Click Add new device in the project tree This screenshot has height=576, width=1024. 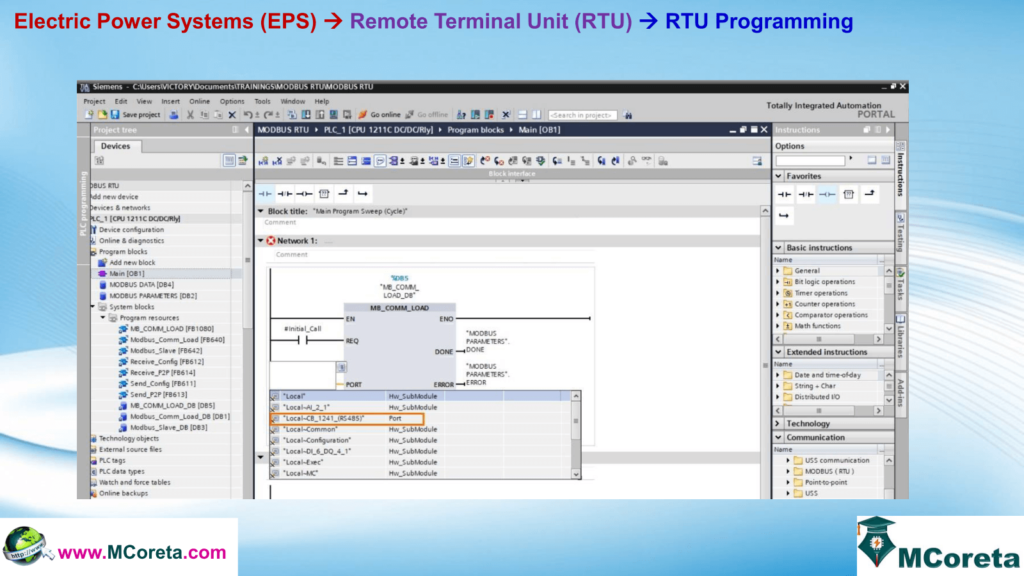click(118, 196)
